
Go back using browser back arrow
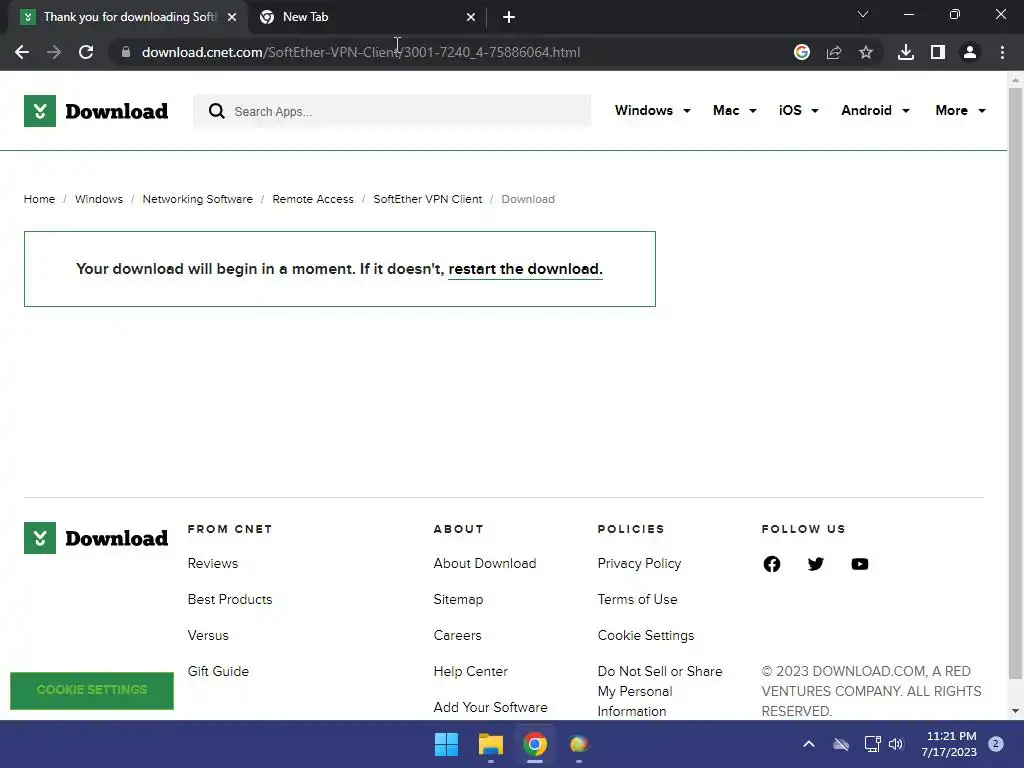(x=22, y=52)
